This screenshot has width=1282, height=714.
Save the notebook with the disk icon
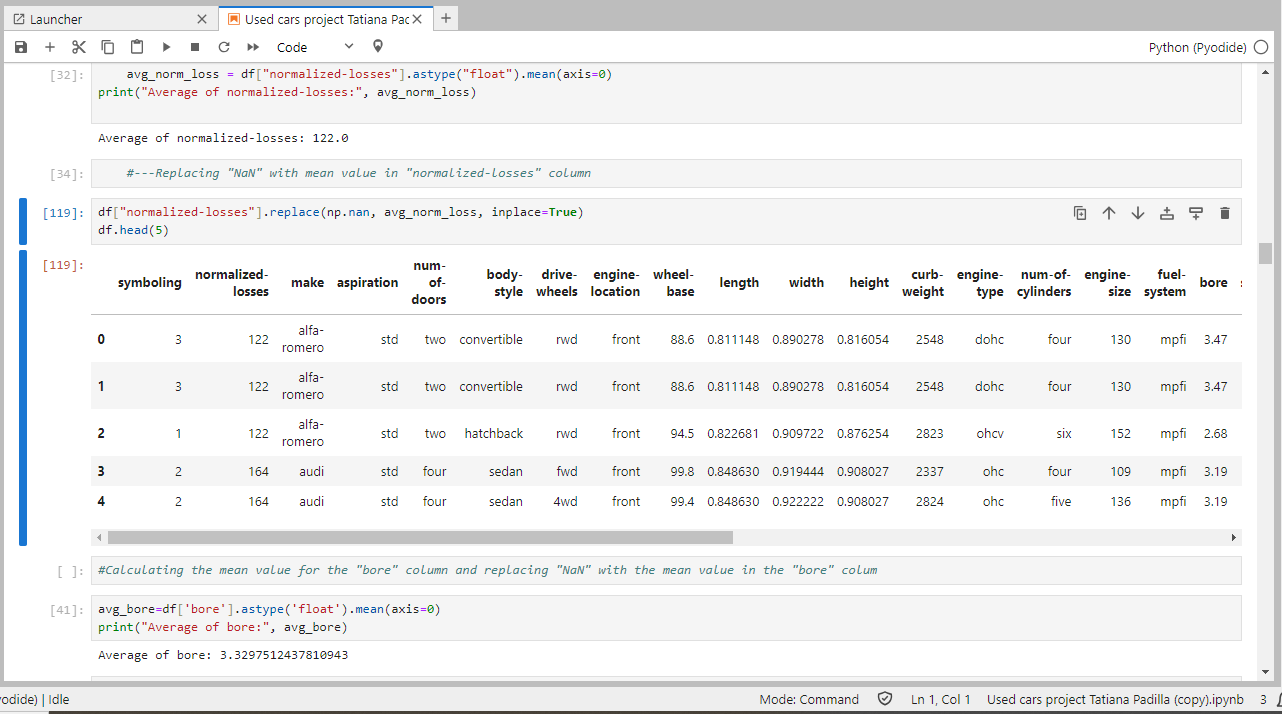point(21,47)
